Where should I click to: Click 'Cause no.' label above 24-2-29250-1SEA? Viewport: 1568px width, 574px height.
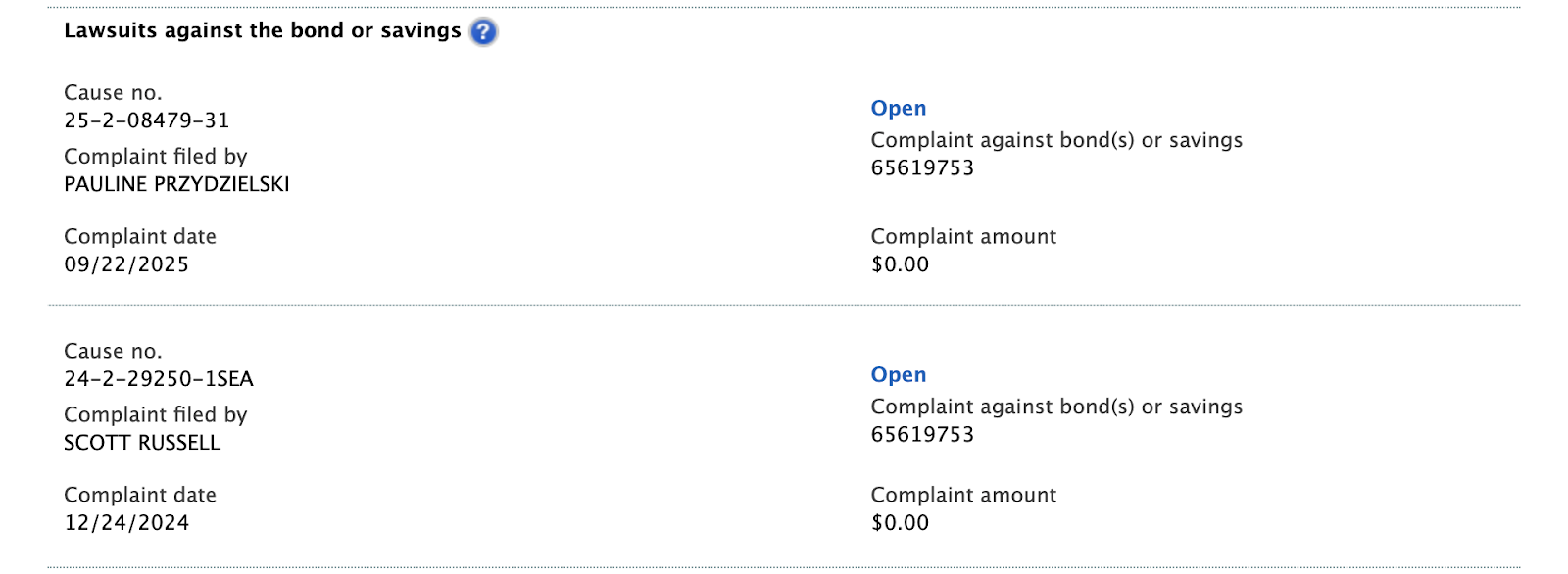pos(113,352)
